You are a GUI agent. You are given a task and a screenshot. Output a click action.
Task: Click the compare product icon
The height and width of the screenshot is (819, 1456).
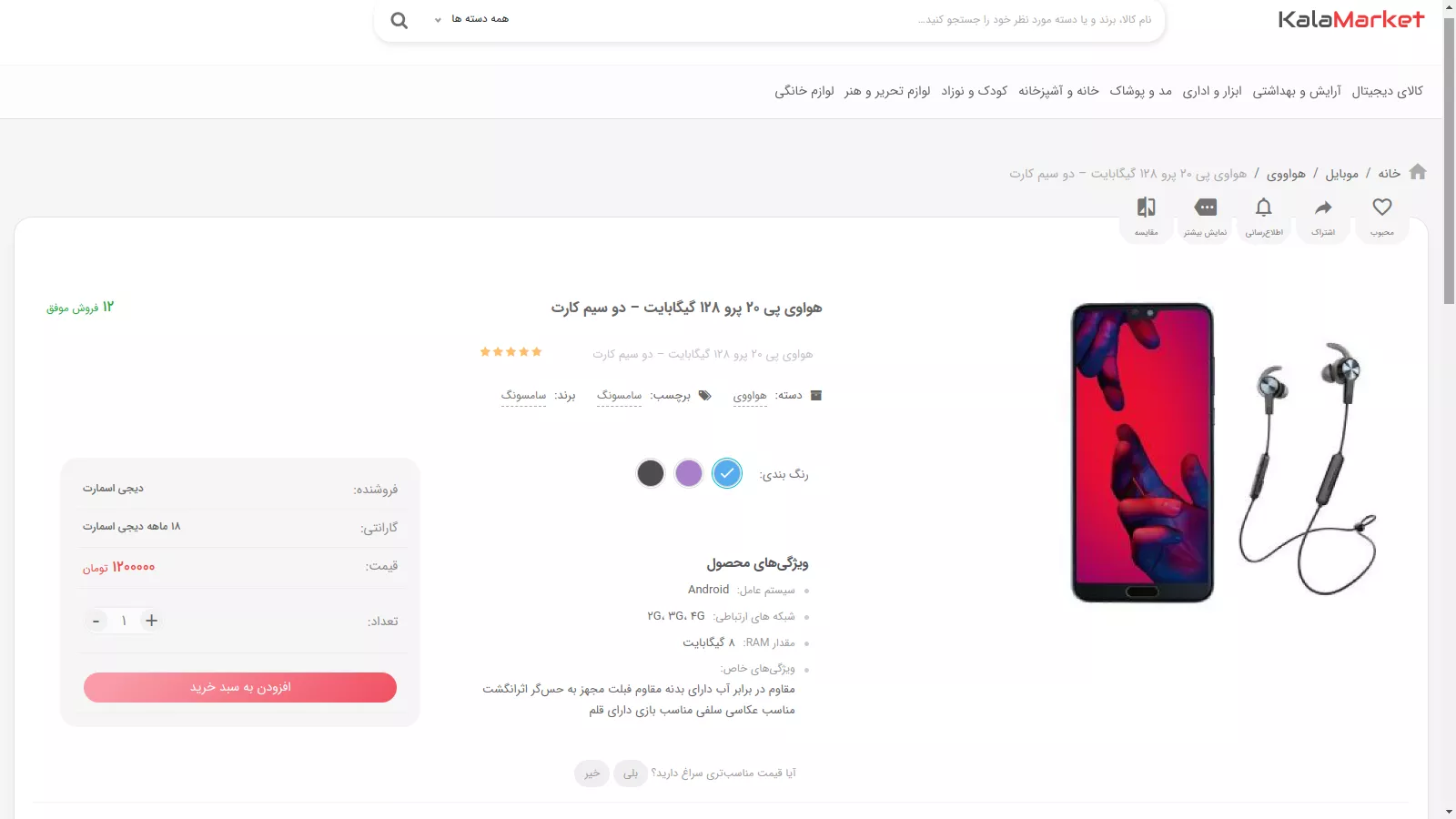pyautogui.click(x=1147, y=207)
